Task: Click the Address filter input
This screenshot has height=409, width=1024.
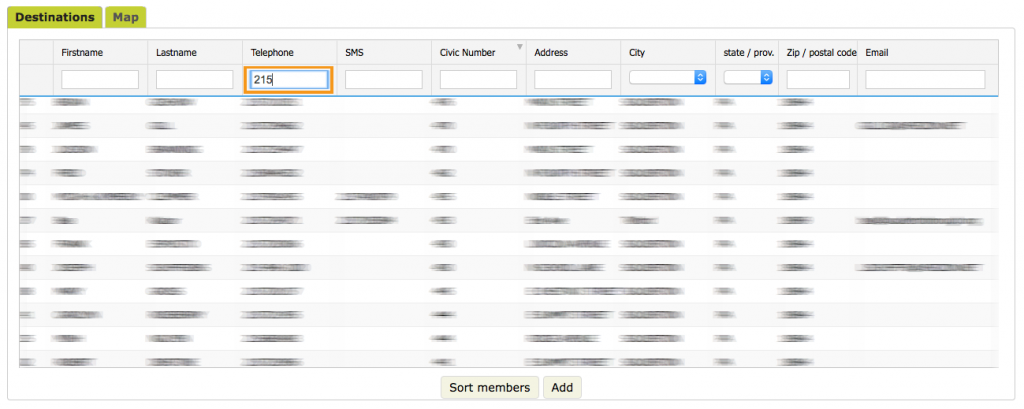Action: tap(573, 80)
